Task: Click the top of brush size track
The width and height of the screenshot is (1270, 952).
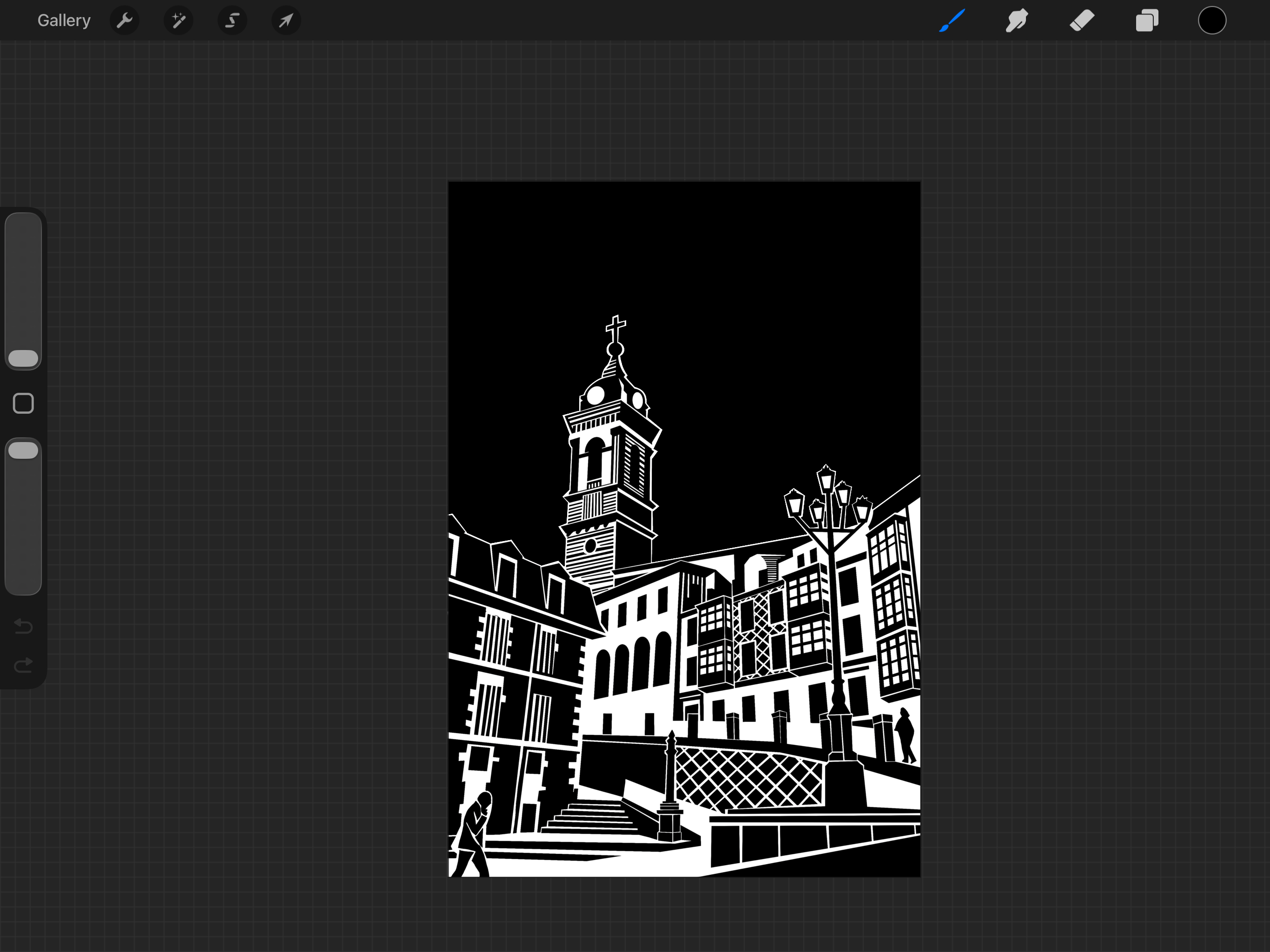Action: [24, 224]
